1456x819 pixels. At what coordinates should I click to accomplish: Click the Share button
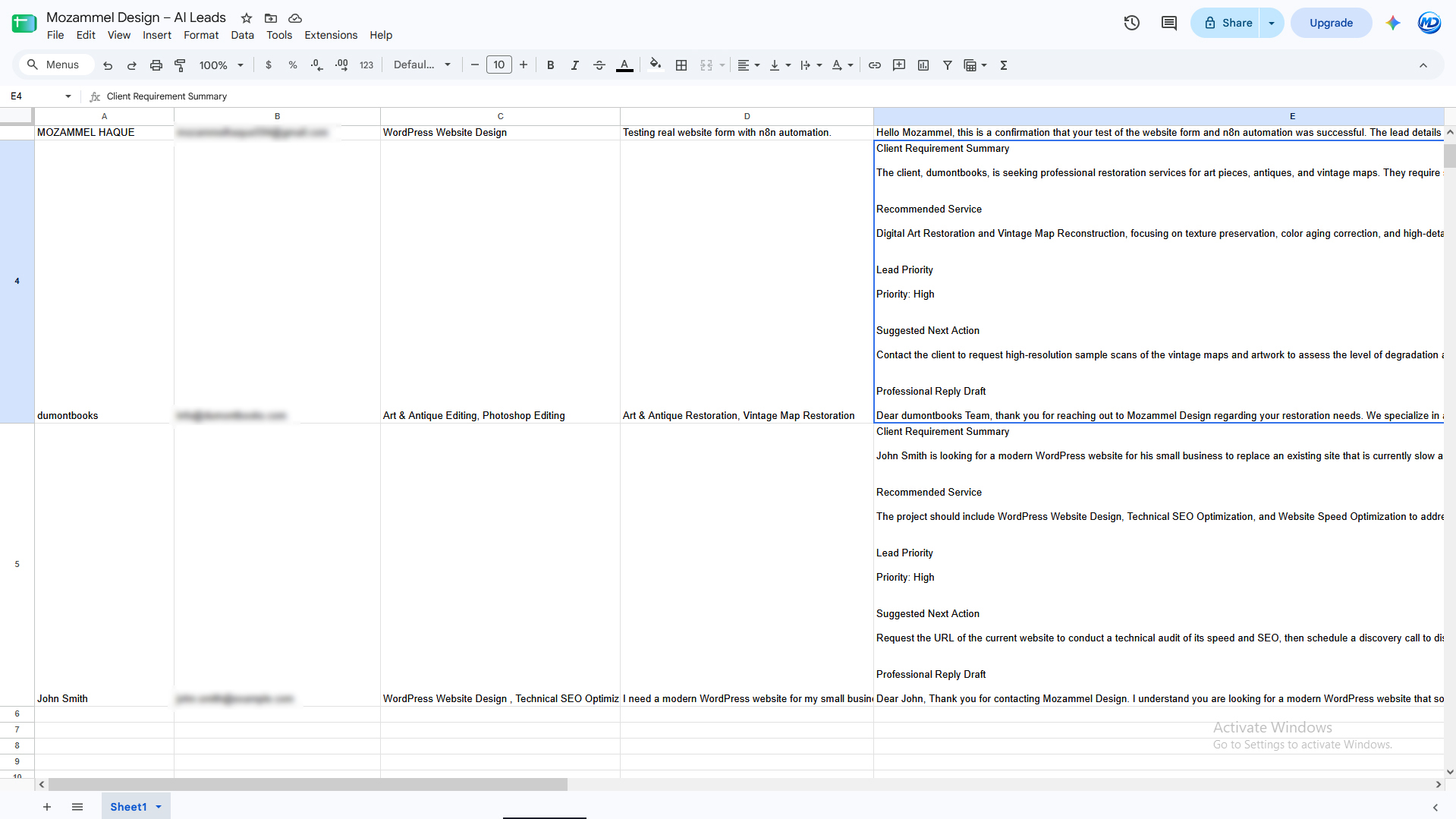click(1226, 23)
